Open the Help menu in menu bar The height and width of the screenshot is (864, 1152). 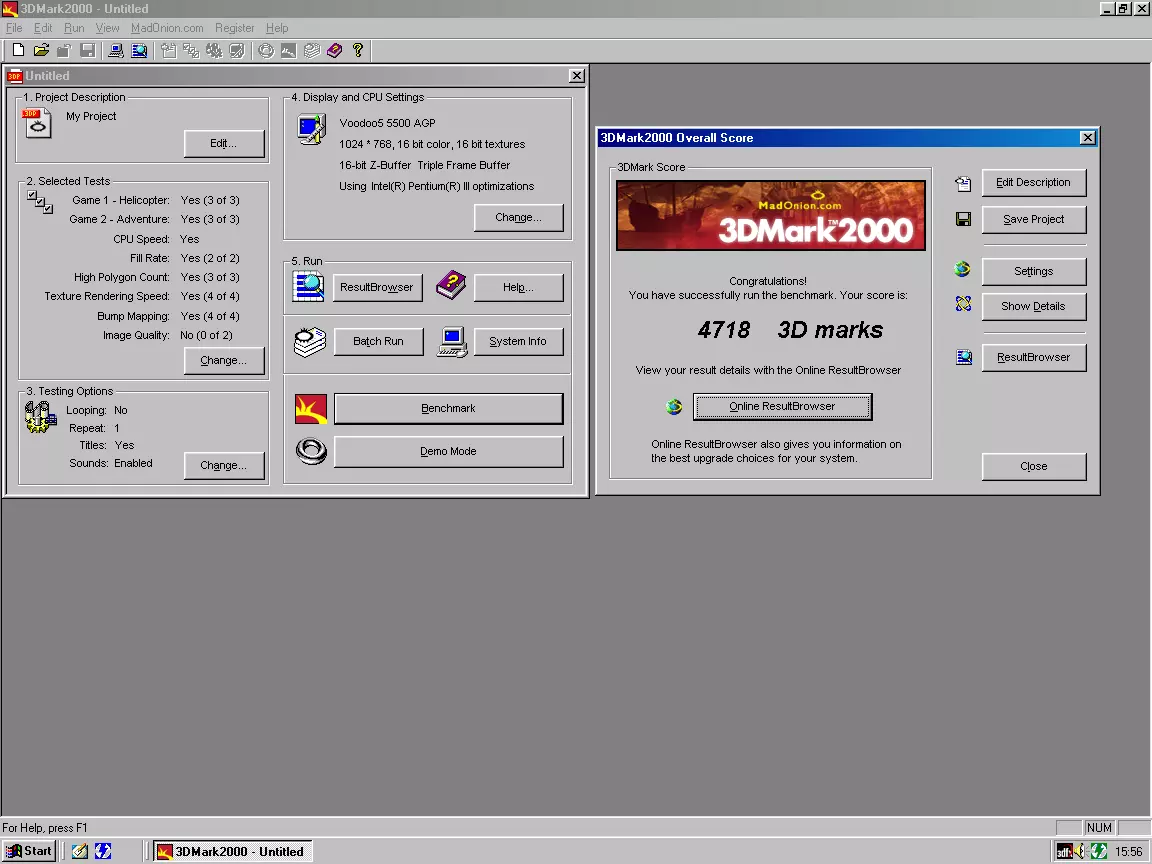click(277, 28)
